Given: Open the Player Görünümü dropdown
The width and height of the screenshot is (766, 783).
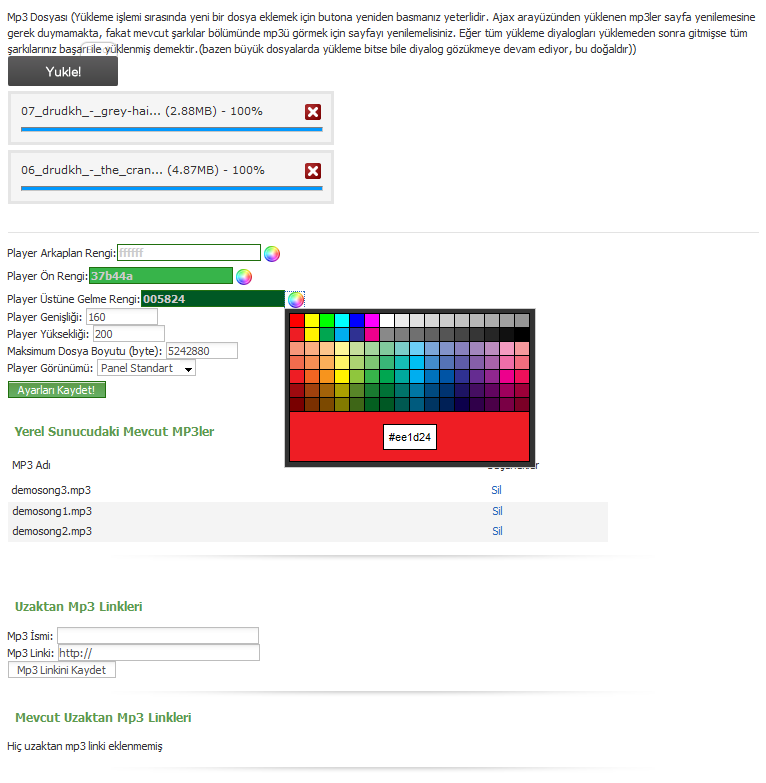Looking at the screenshot, I should click(x=146, y=369).
